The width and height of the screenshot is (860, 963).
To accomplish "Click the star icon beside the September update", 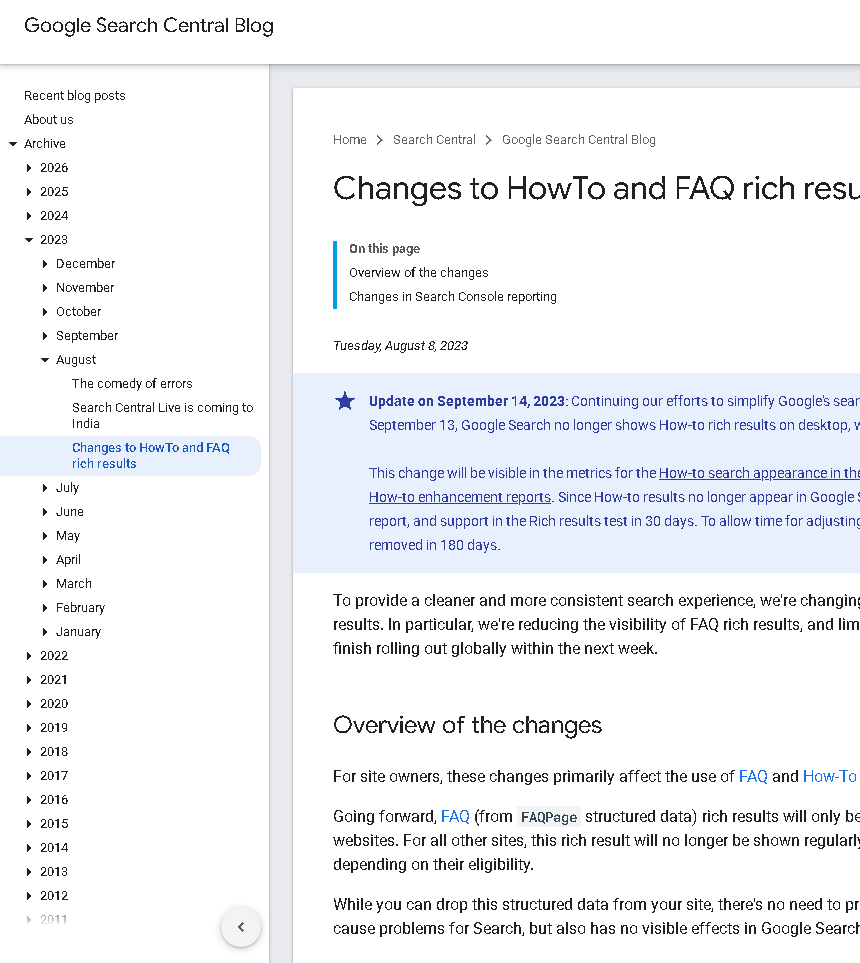I will tap(345, 401).
